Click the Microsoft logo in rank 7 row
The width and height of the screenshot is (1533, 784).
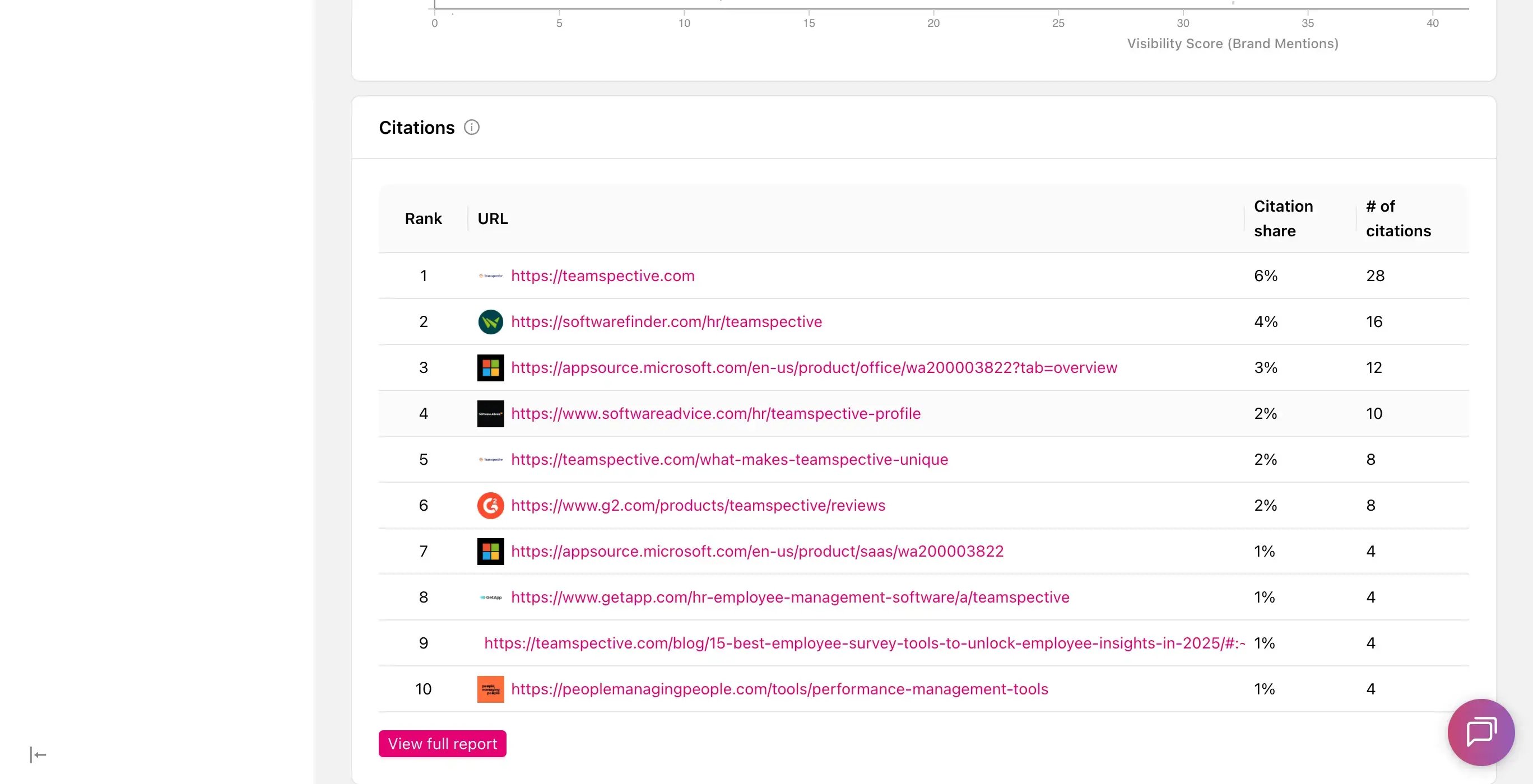(x=490, y=552)
